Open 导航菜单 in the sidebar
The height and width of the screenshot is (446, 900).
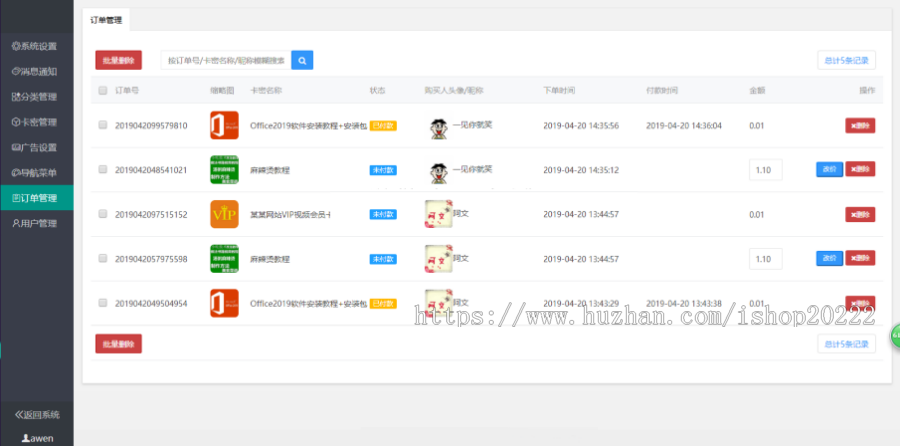[x=37, y=173]
